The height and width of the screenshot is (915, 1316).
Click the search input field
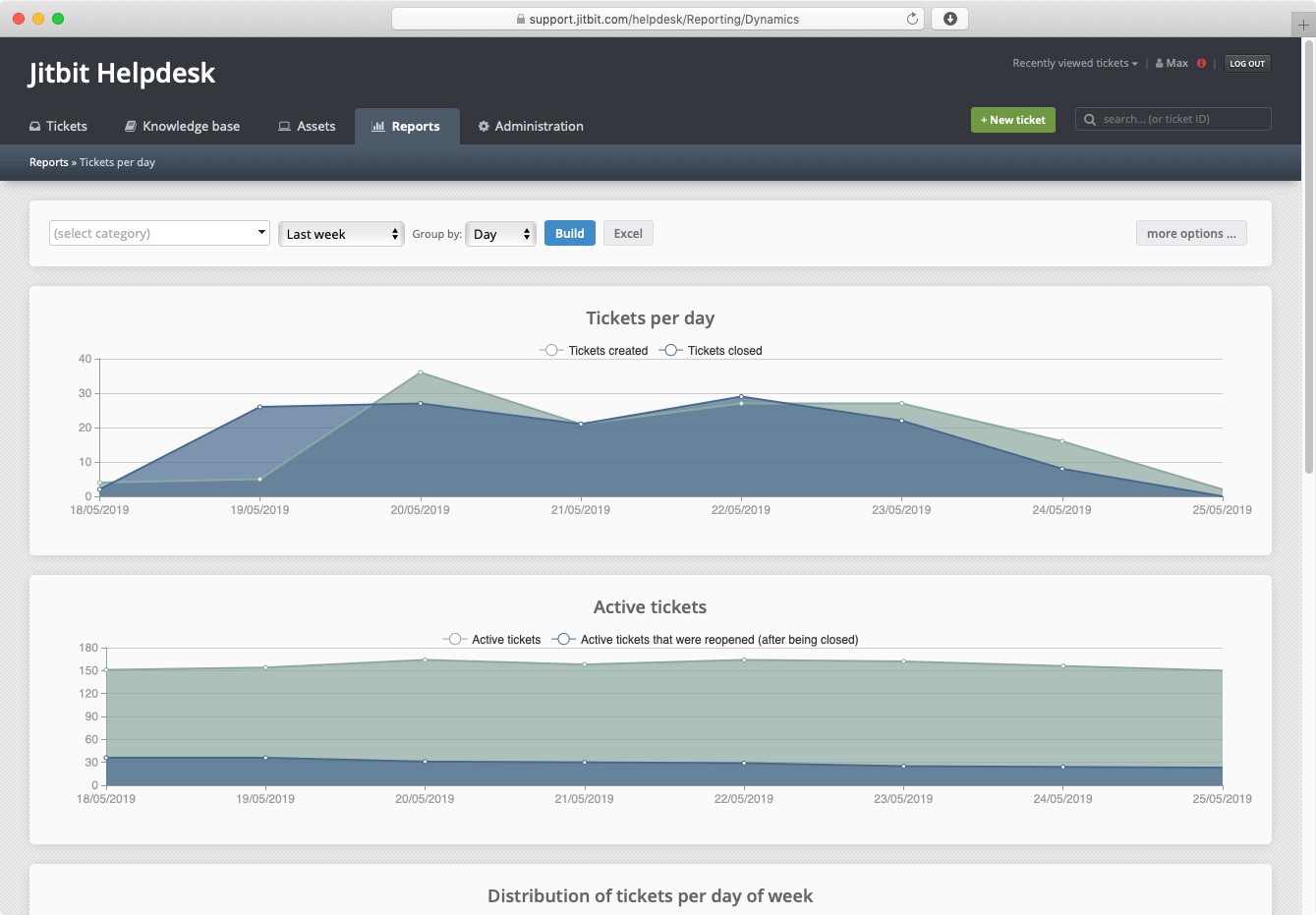click(1174, 119)
